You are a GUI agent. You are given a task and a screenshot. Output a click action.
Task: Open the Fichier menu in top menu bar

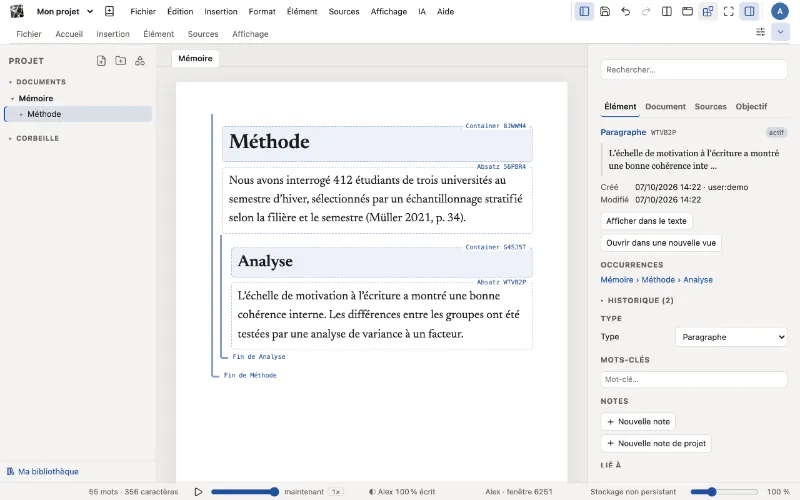tap(143, 11)
